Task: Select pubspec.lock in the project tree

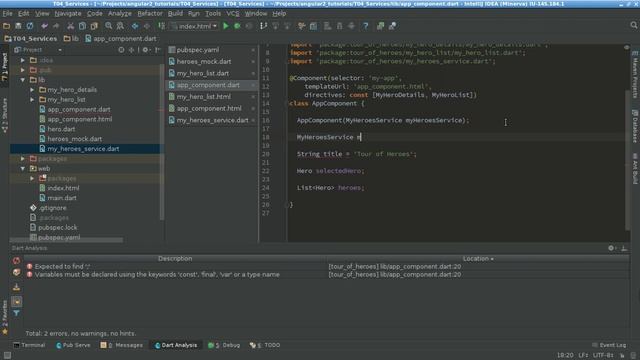Action: click(x=57, y=227)
